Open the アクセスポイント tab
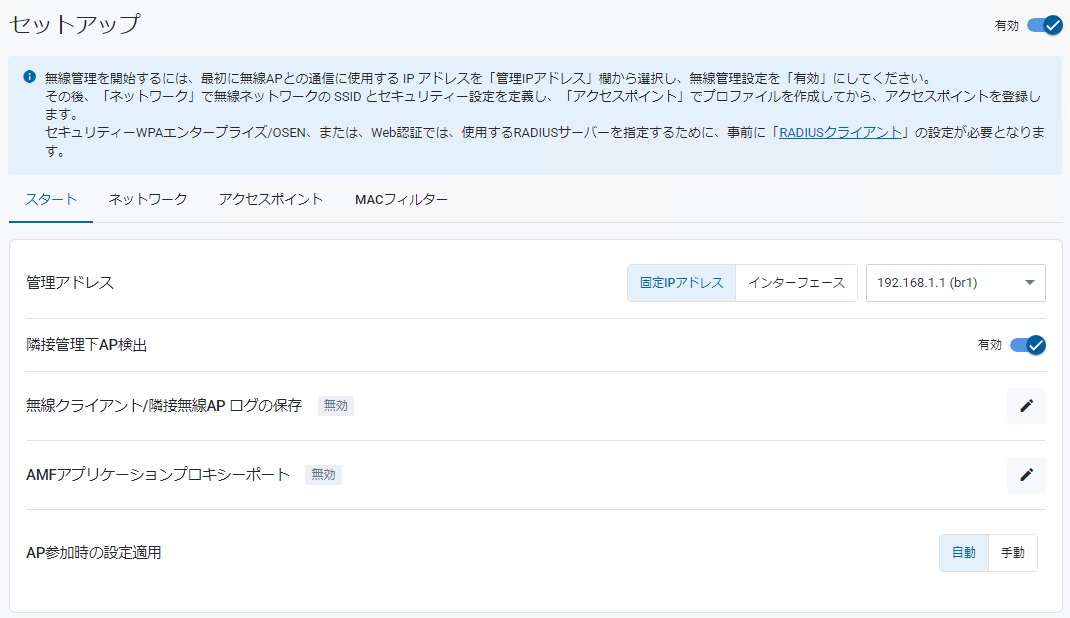This screenshot has width=1070, height=618. tap(270, 200)
